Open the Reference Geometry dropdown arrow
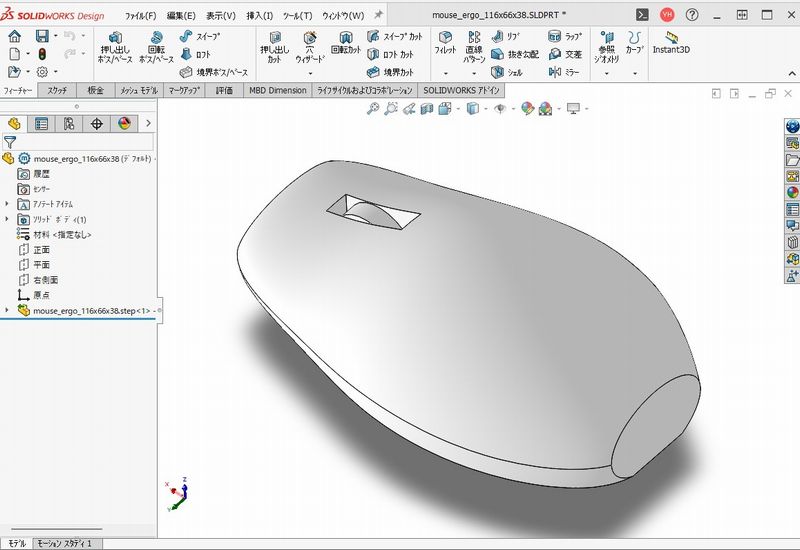Viewport: 800px width, 550px height. (607, 73)
